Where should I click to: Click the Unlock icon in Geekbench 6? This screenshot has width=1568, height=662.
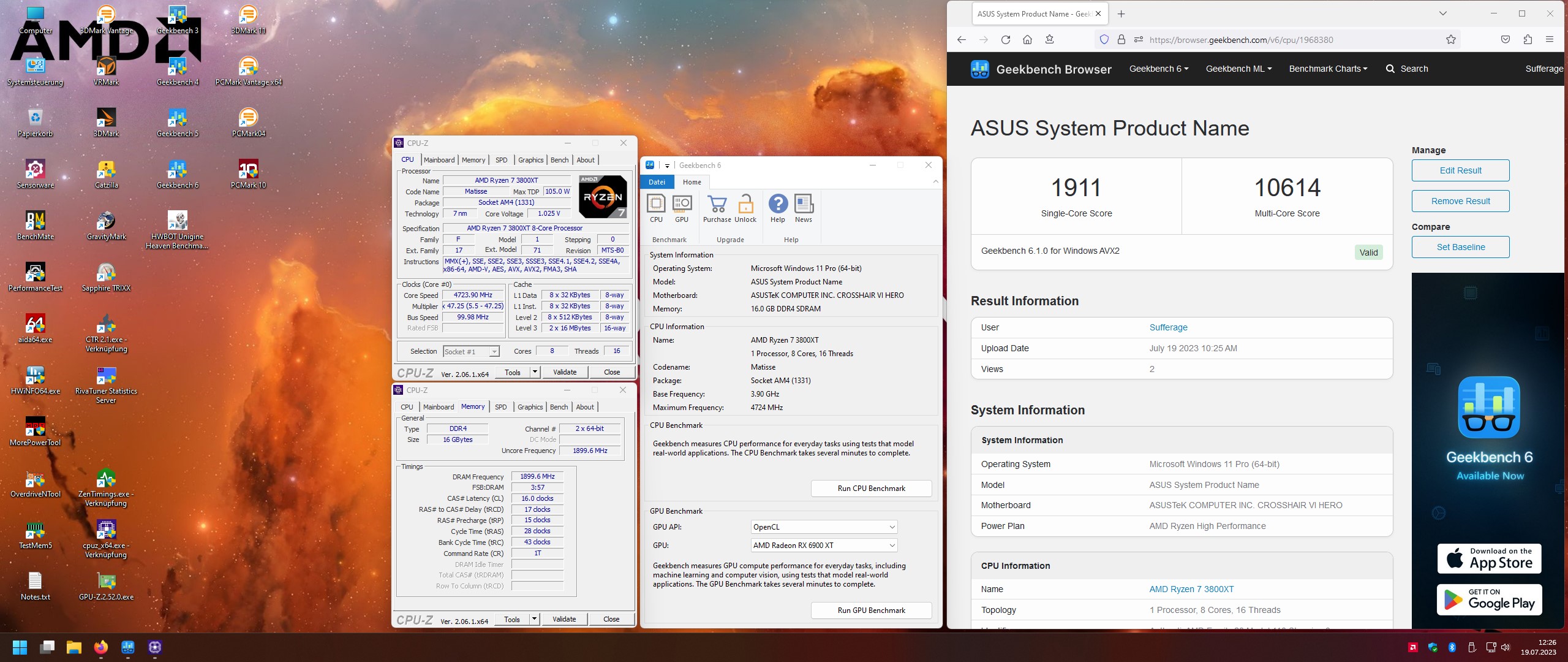pos(745,208)
